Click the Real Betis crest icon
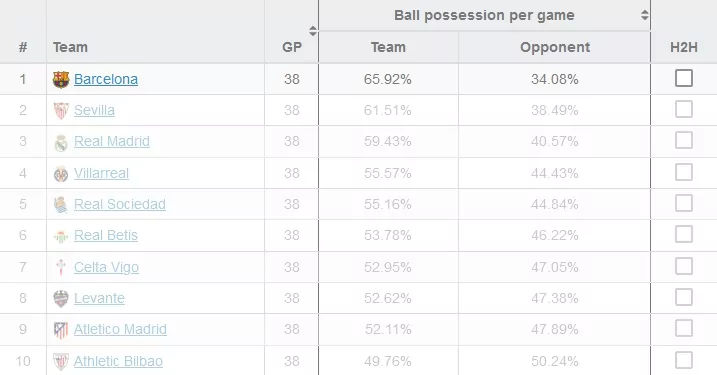The image size is (717, 375). [x=61, y=236]
